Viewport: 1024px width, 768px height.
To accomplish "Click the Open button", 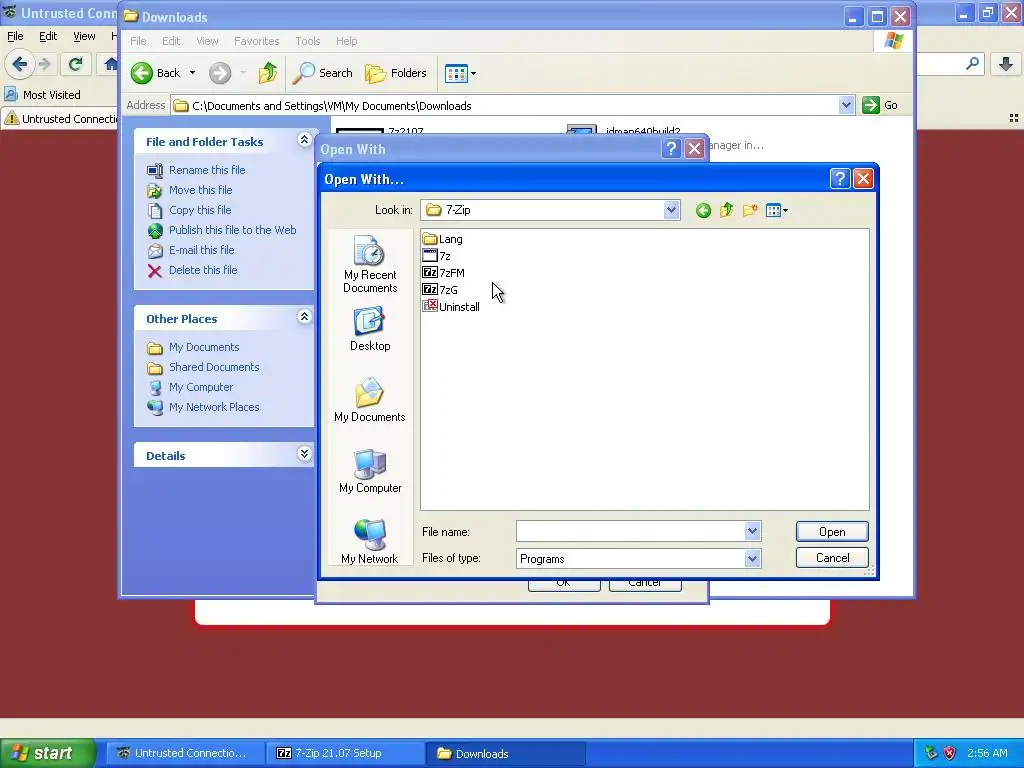I will (832, 532).
